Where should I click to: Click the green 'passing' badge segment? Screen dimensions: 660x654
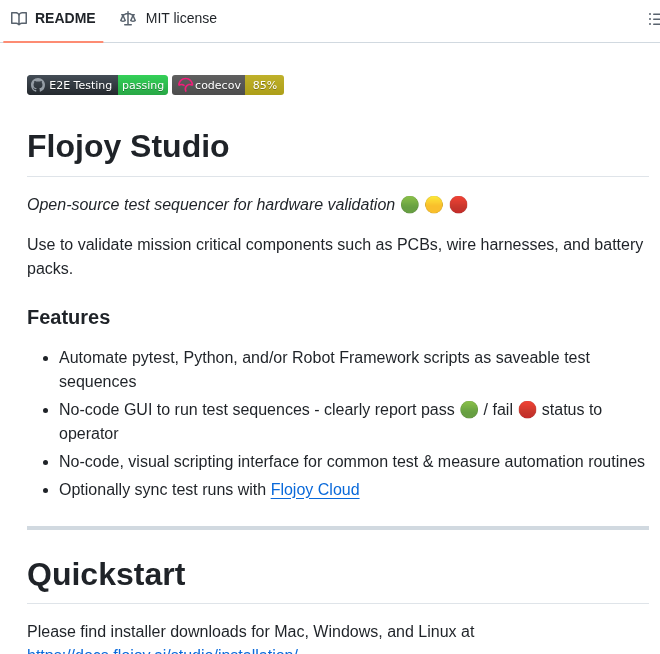click(x=143, y=85)
